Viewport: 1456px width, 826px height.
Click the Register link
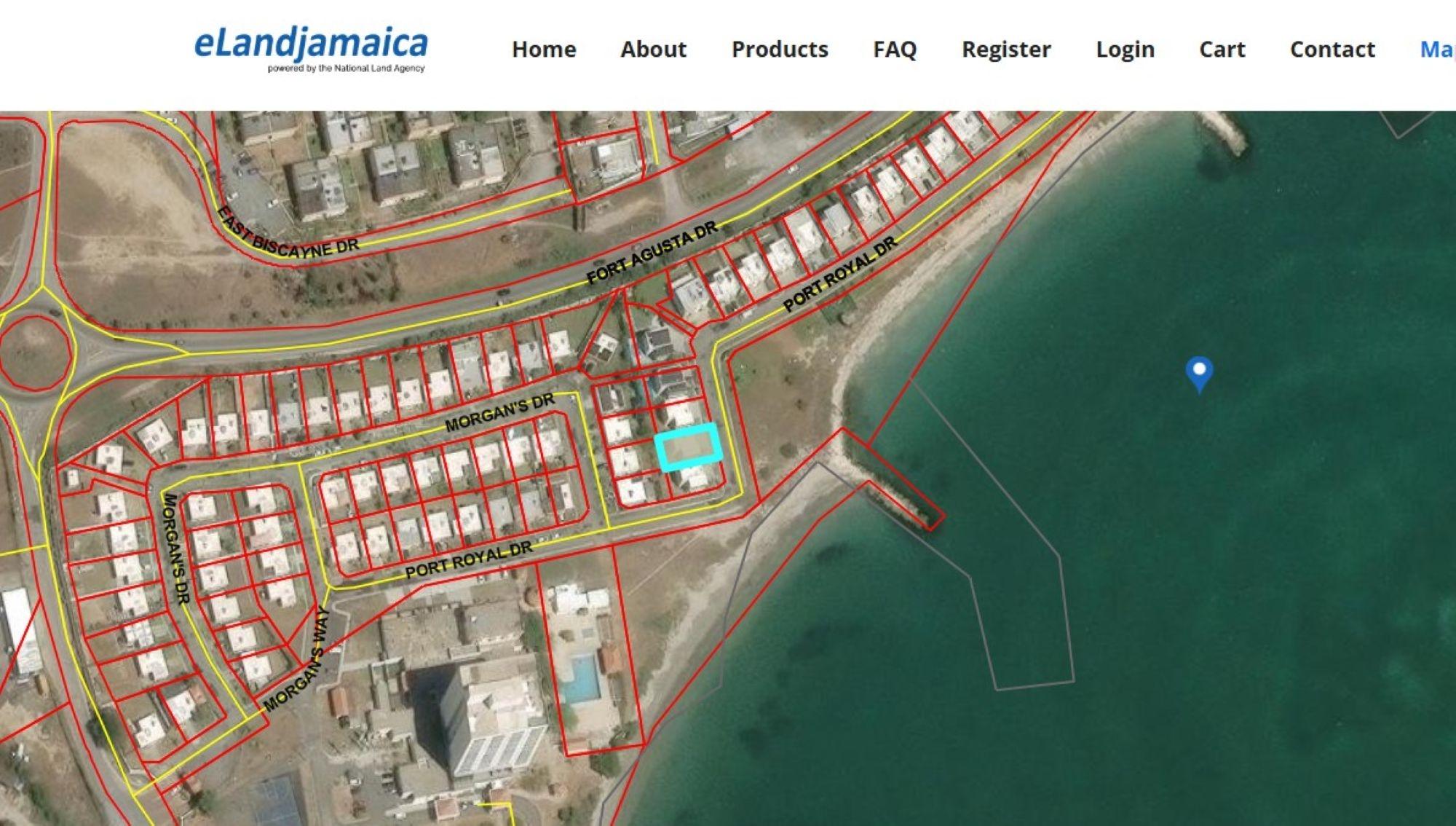point(1005,50)
